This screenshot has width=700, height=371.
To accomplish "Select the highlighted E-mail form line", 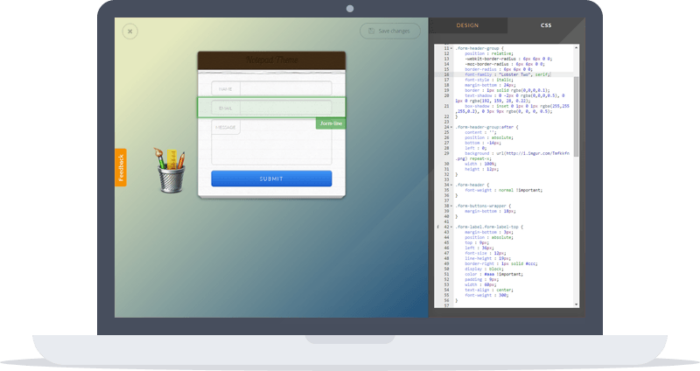I will pyautogui.click(x=271, y=108).
